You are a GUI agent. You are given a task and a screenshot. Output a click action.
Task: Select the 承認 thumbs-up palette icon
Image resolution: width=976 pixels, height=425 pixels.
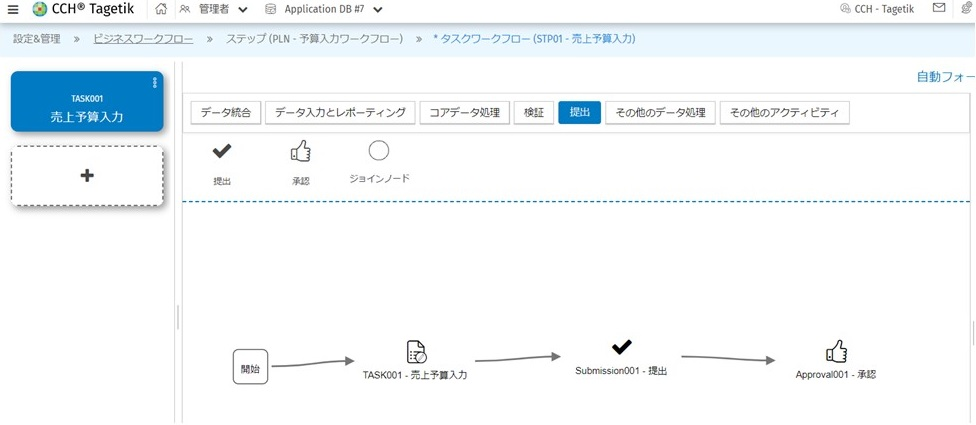300,152
